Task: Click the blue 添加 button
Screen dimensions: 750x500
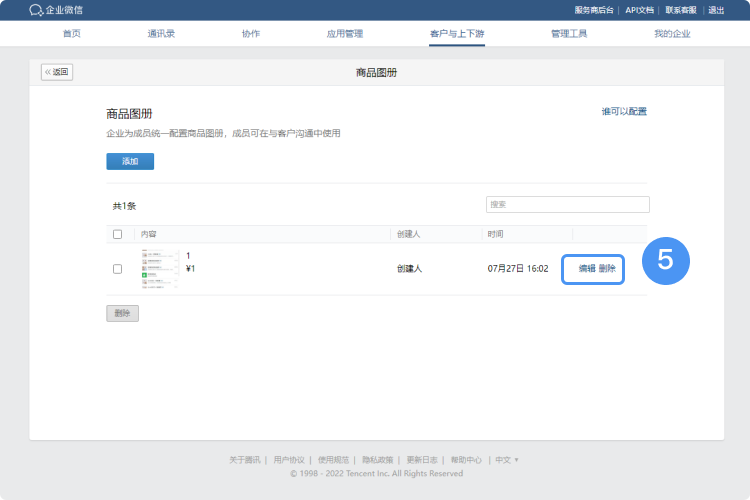Action: [x=130, y=161]
